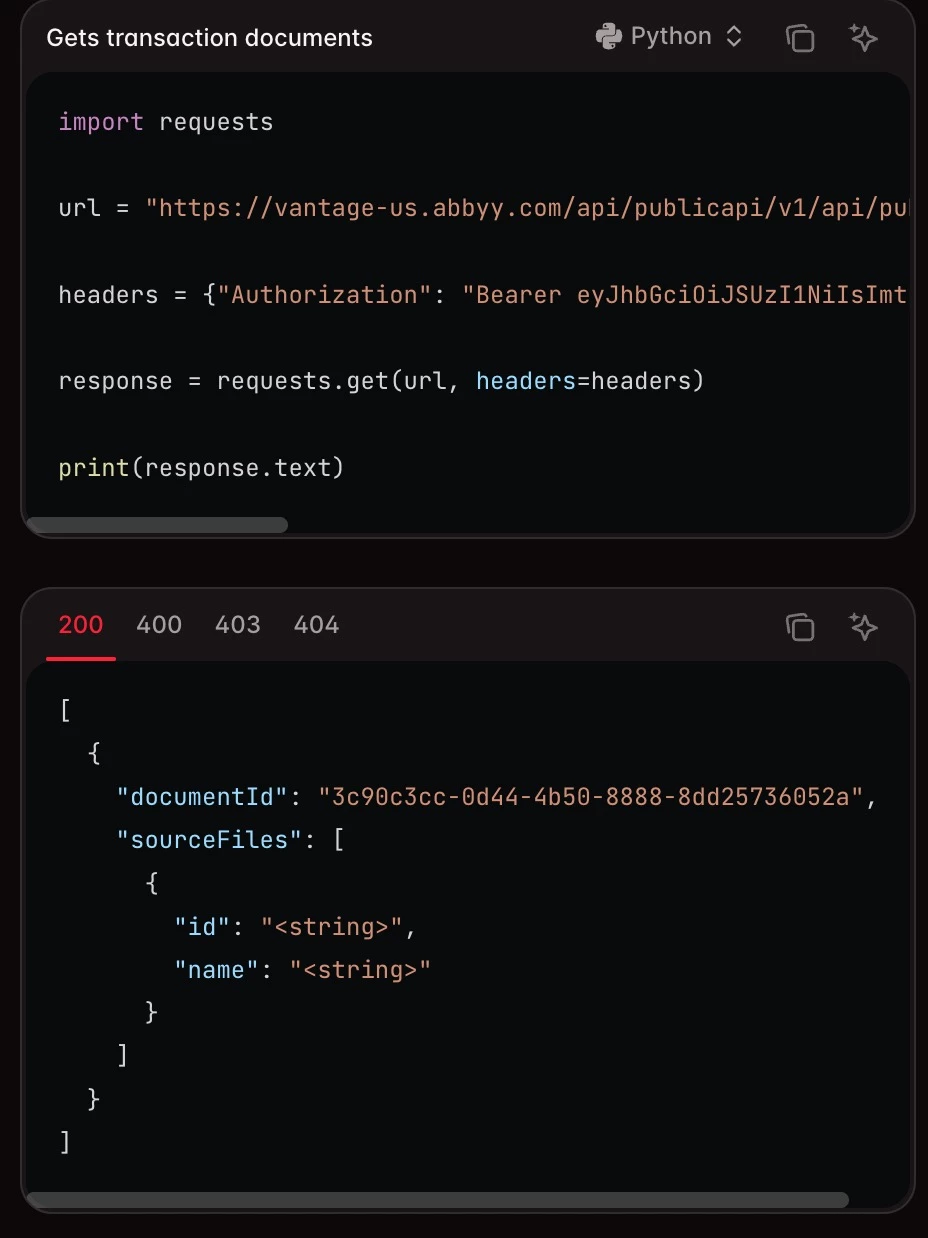Viewport: 928px width, 1238px height.
Task: Switch the snippet language via the dropdown
Action: 670,36
